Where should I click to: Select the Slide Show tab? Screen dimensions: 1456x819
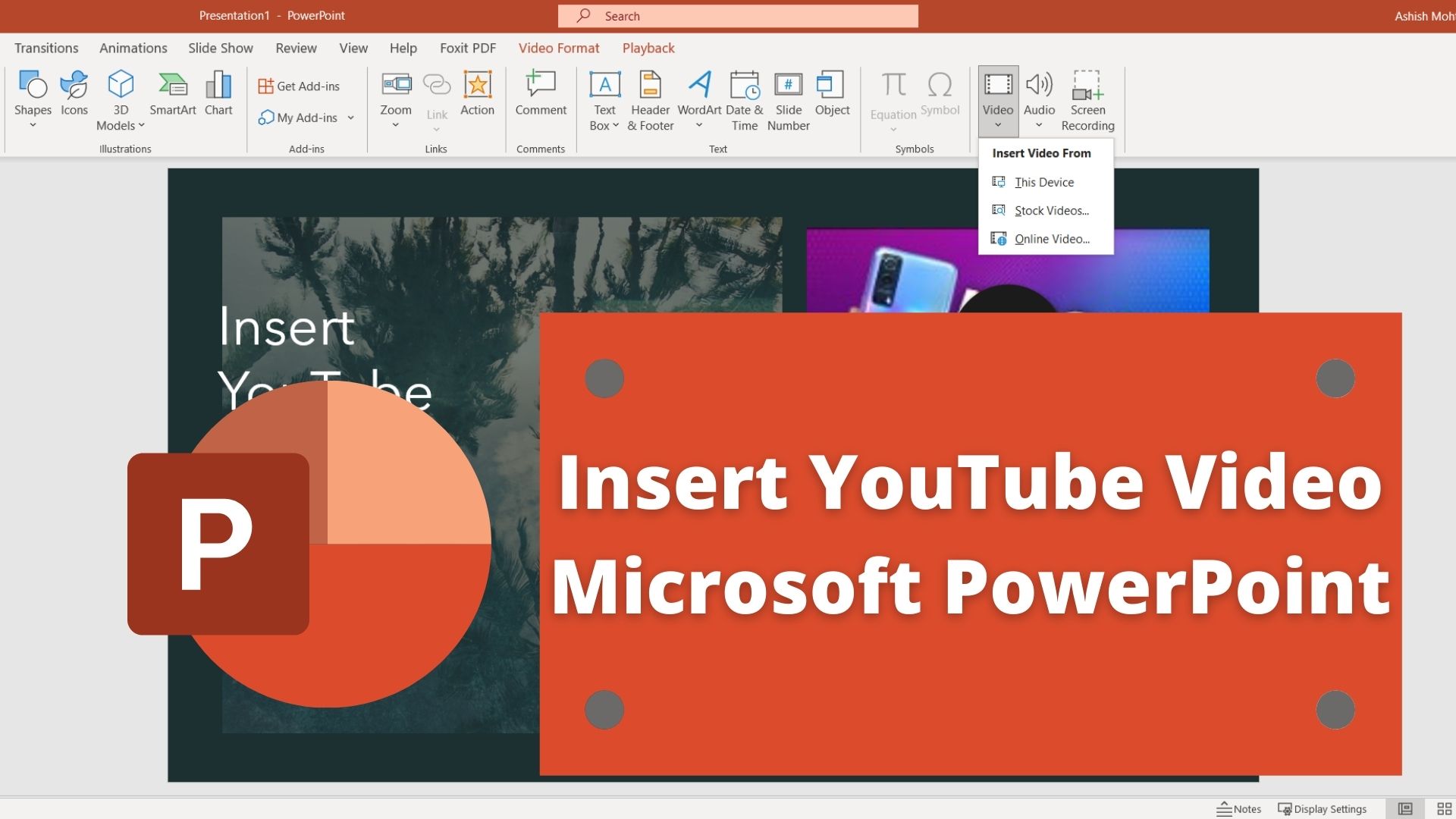[x=220, y=48]
